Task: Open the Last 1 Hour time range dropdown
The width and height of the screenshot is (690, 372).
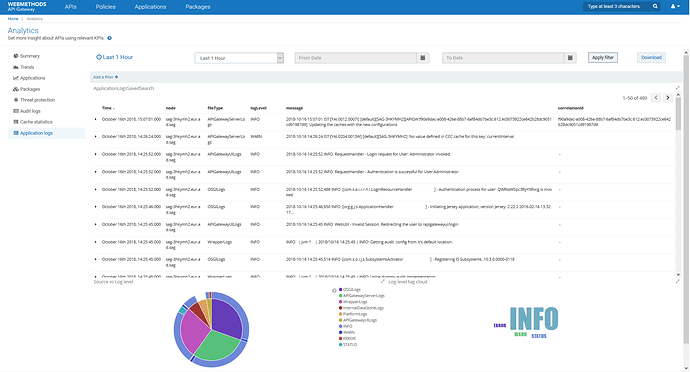Action: pyautogui.click(x=239, y=58)
